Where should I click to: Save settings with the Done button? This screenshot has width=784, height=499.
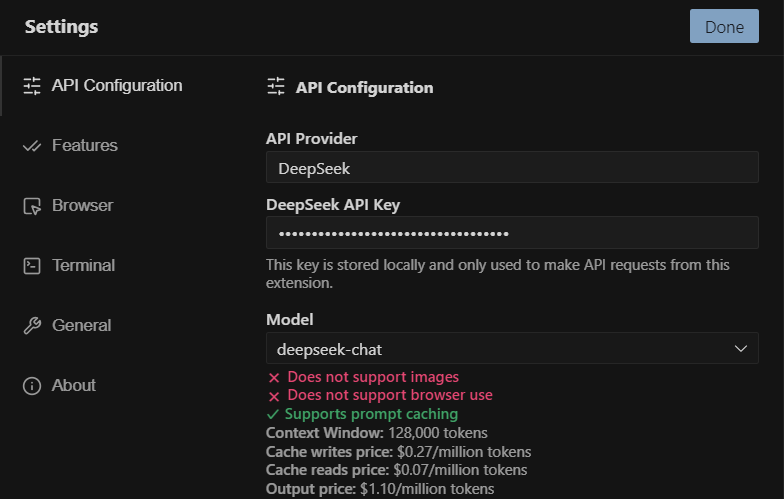(724, 26)
